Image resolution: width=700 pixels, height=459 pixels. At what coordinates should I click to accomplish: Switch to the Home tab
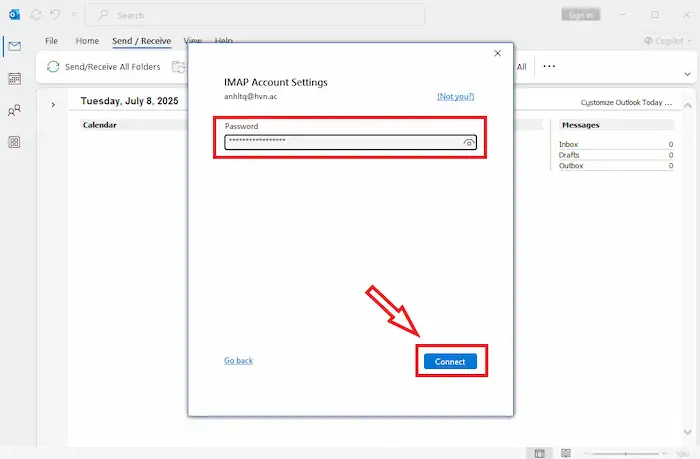87,41
